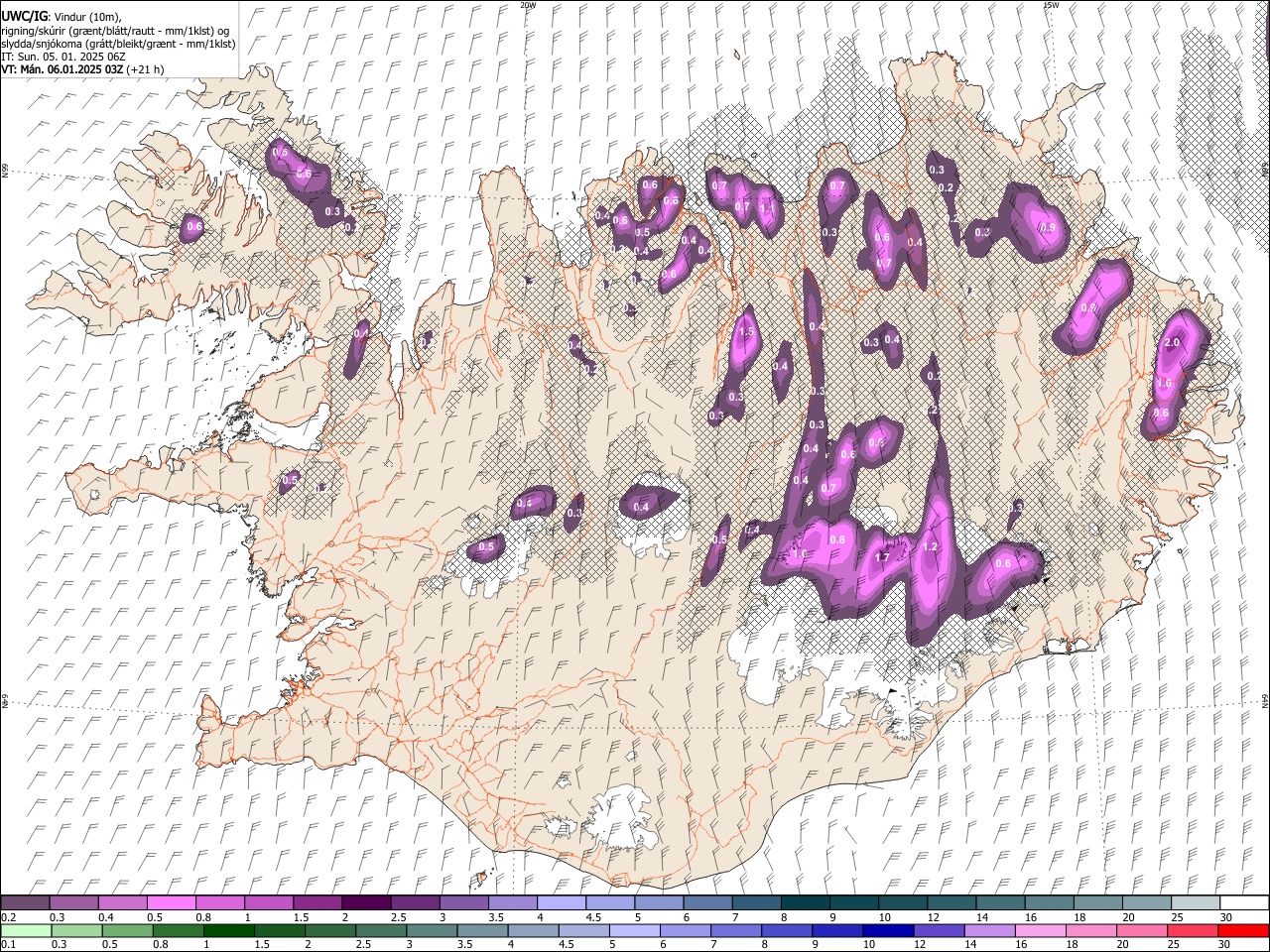Click the '15W' longitude label at the top edge

click(x=1050, y=5)
